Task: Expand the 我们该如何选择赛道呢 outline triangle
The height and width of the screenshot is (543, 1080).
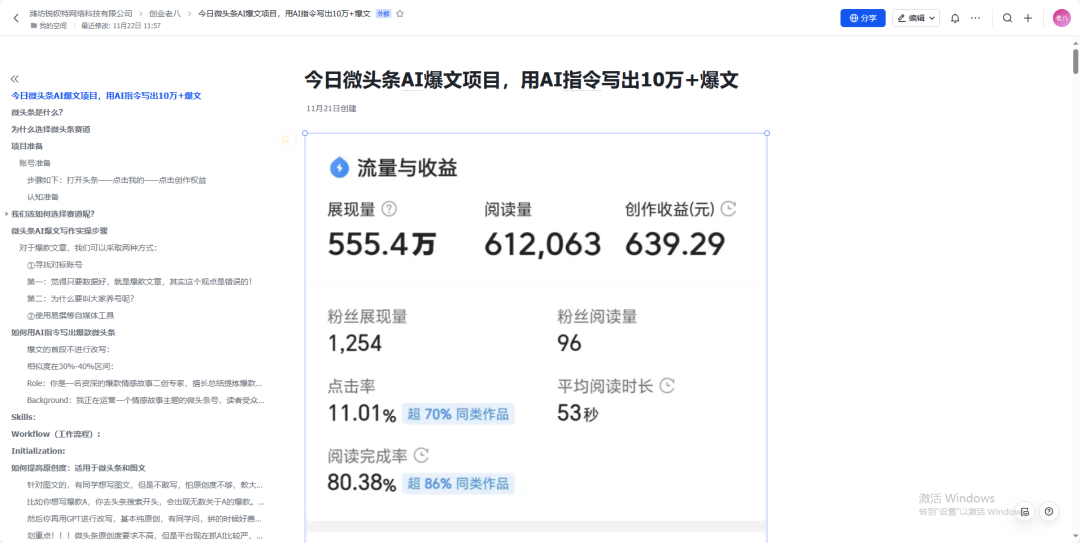Action: [x=7, y=214]
